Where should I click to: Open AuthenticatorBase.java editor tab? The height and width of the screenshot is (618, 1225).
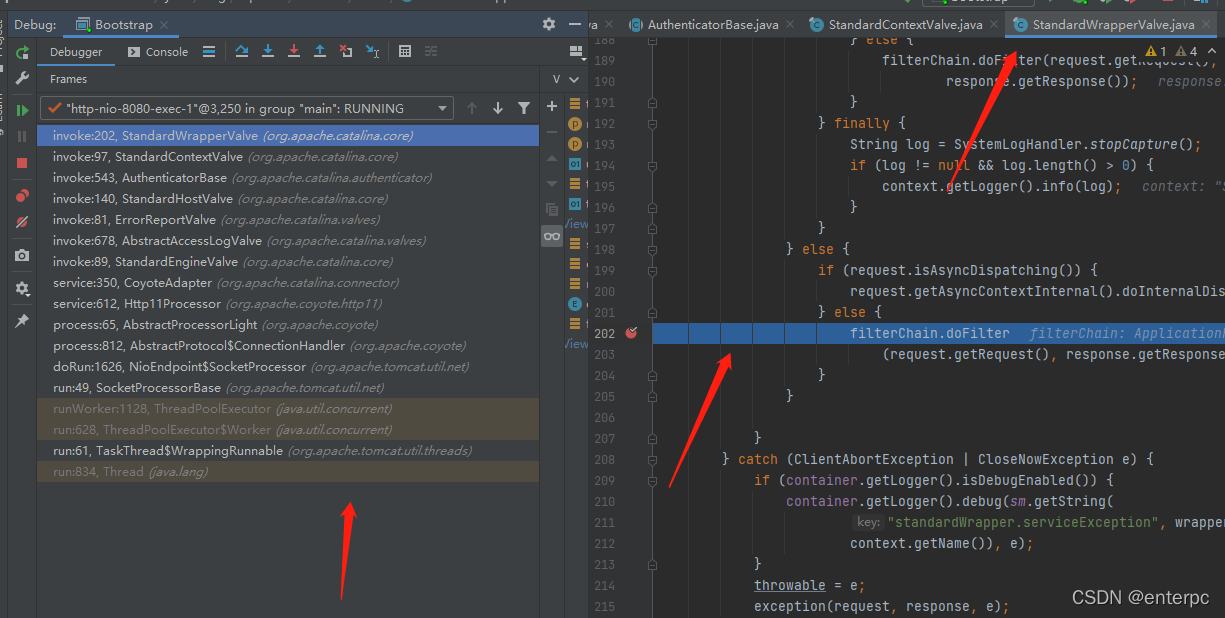click(710, 24)
